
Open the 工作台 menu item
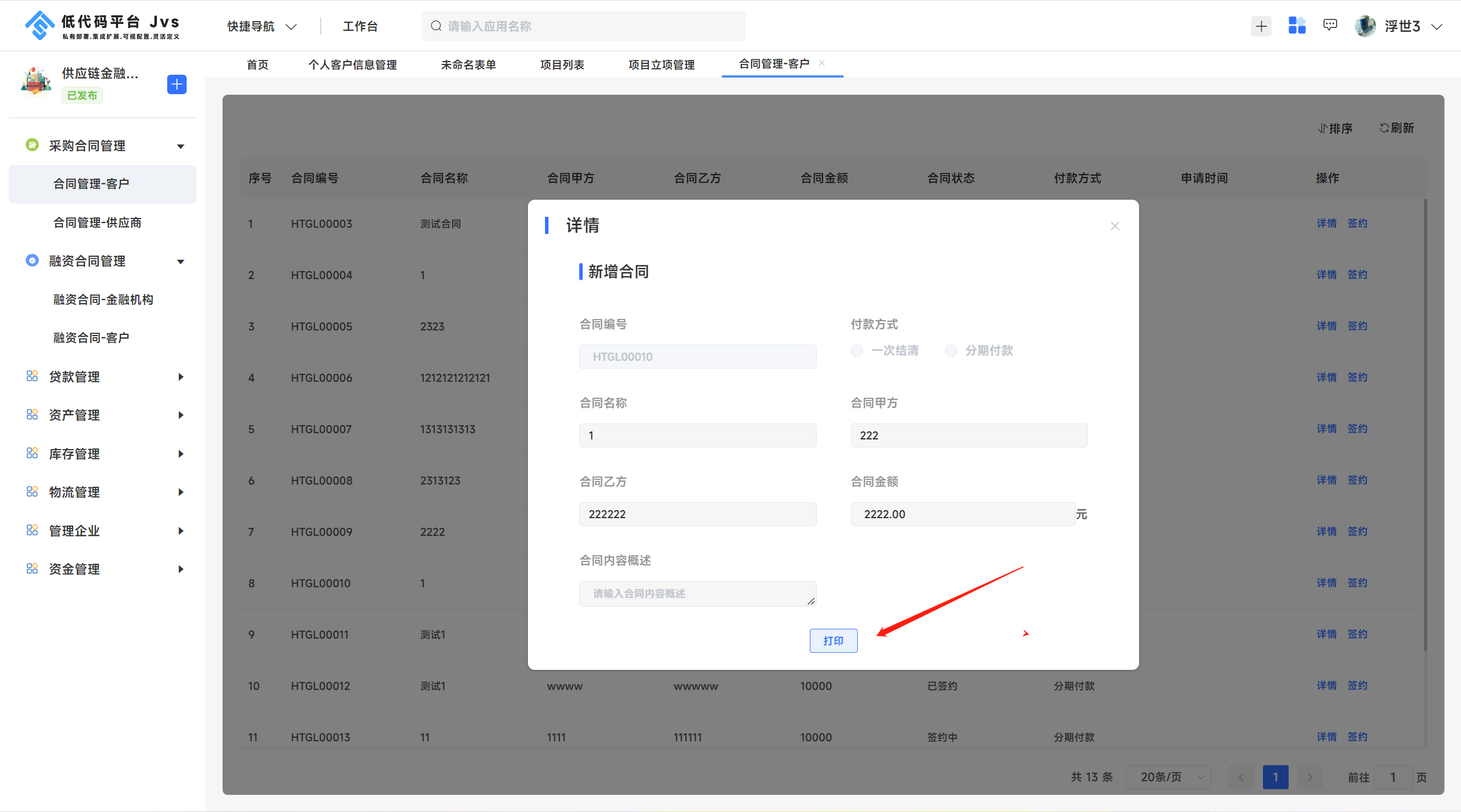pyautogui.click(x=360, y=26)
